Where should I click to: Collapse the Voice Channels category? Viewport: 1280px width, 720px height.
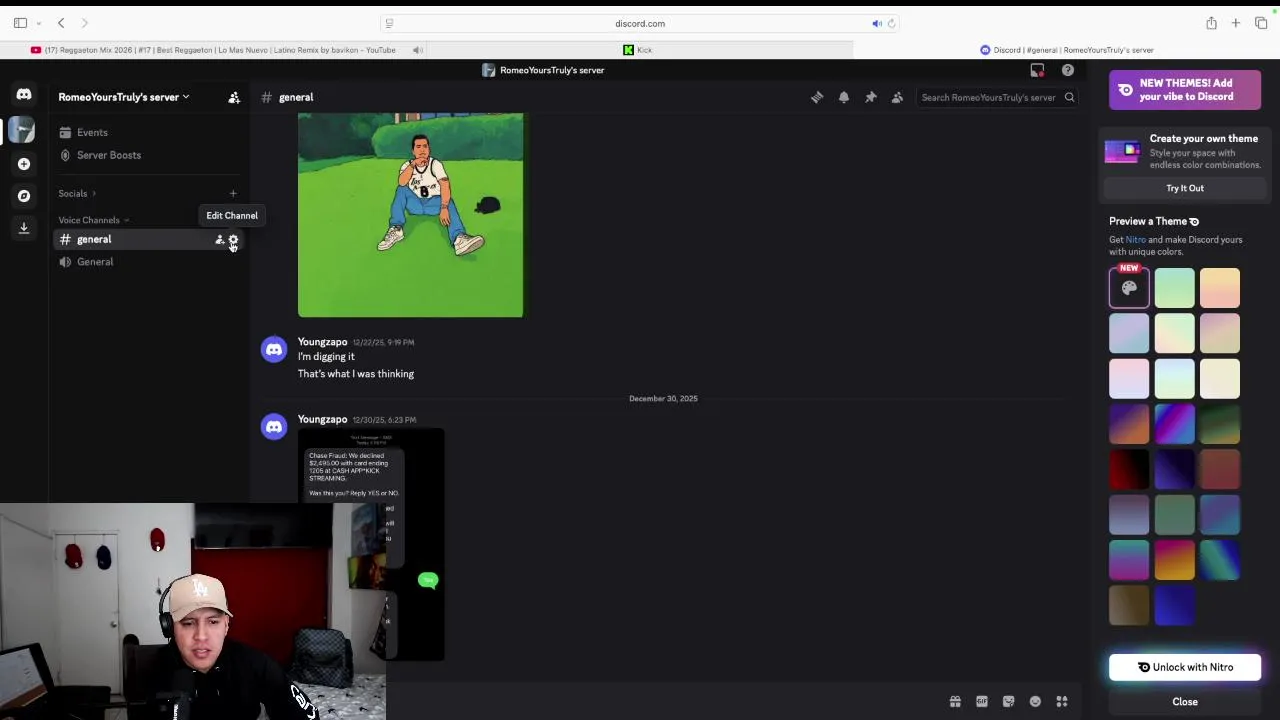point(94,220)
